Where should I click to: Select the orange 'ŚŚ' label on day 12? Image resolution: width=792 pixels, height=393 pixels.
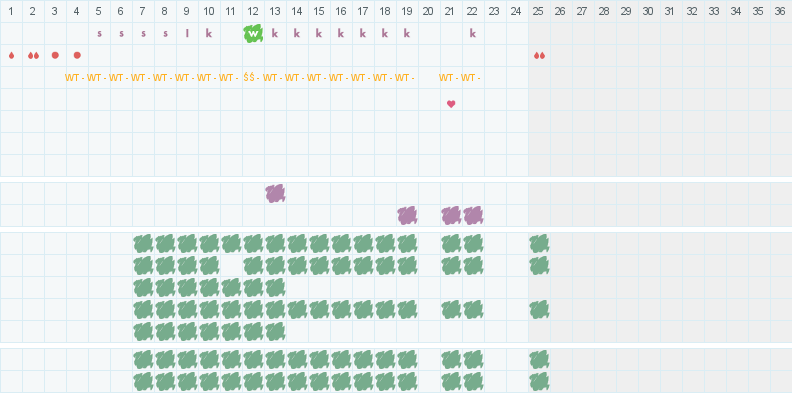(x=249, y=78)
